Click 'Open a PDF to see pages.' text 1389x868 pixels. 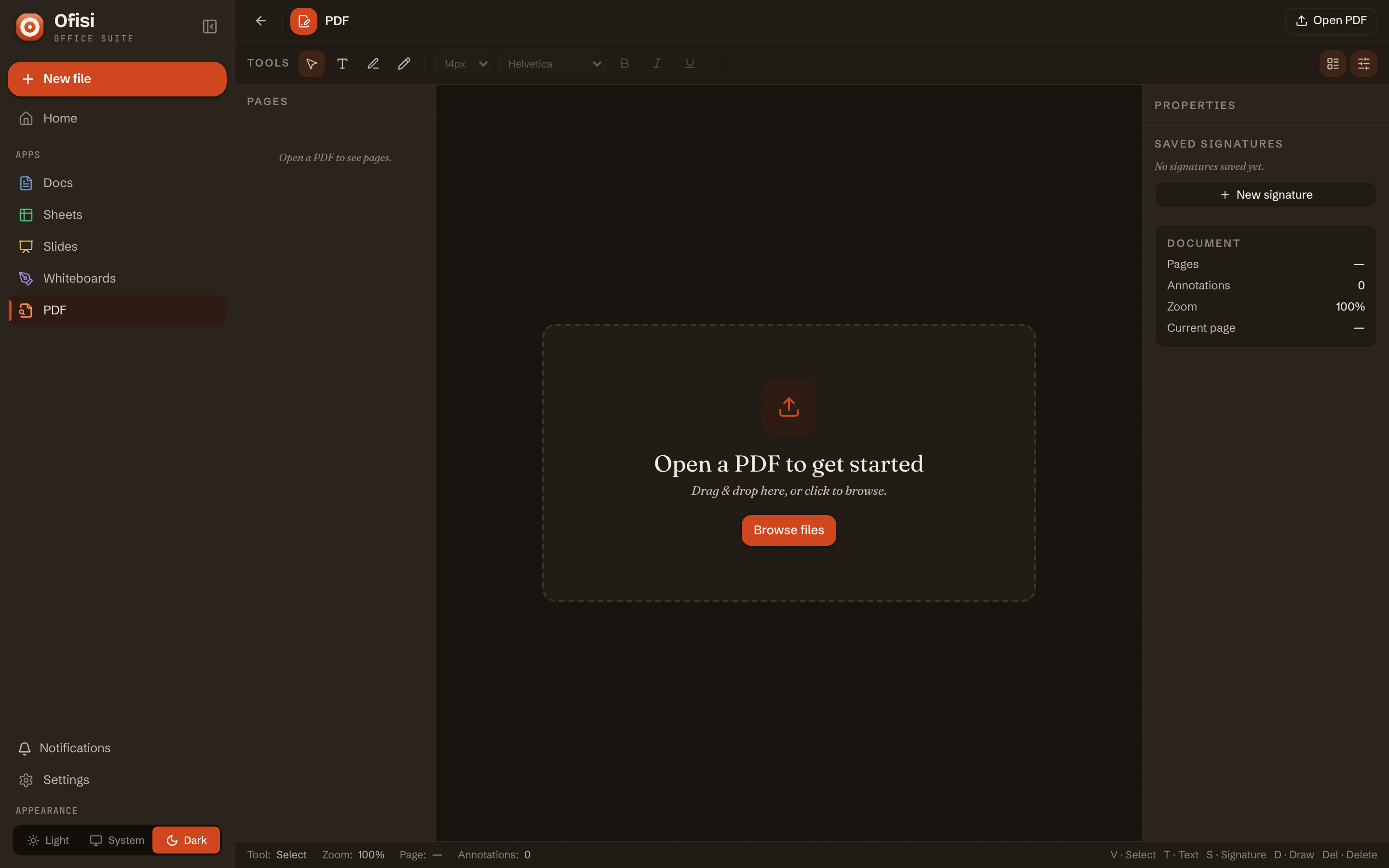[x=335, y=158]
